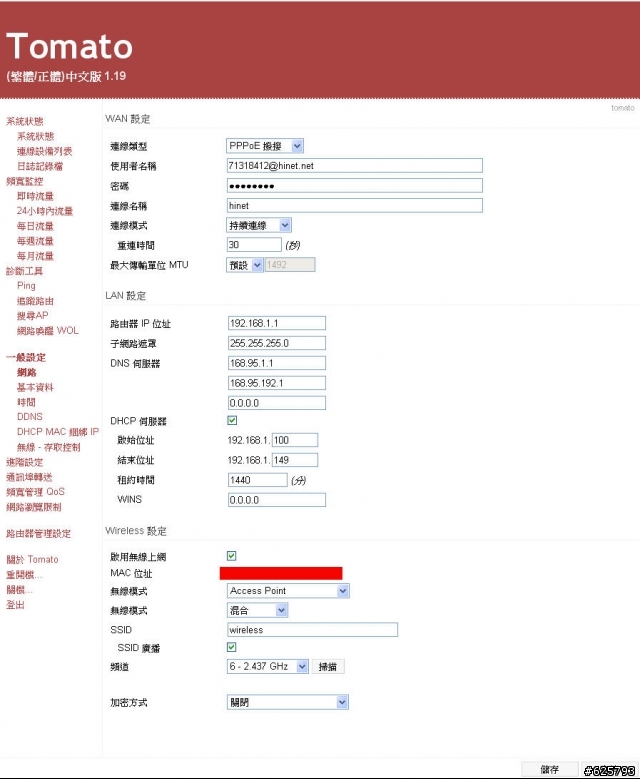Click the 儲存 save button

[550, 770]
